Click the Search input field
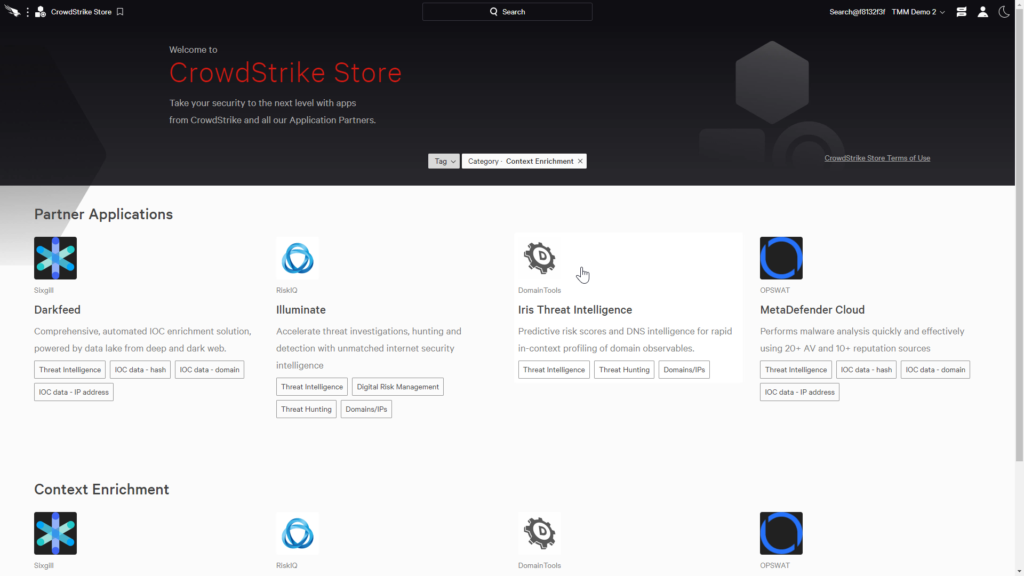Image resolution: width=1024 pixels, height=576 pixels. pos(507,12)
